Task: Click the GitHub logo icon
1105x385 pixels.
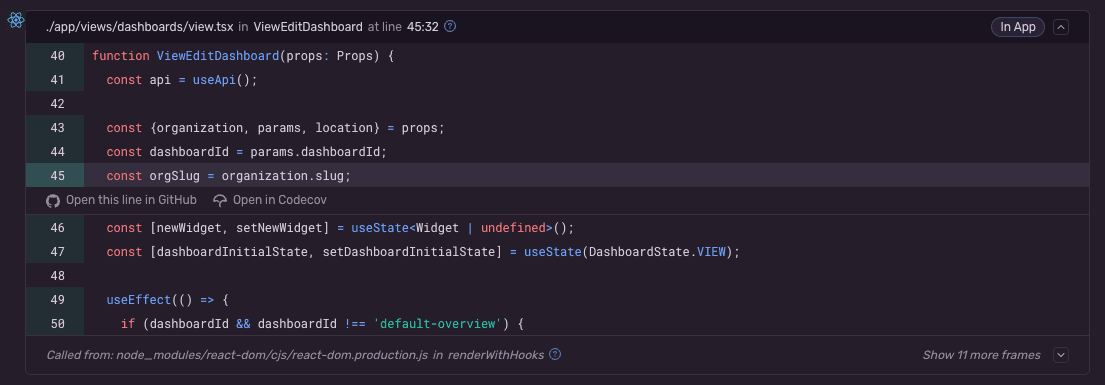Action: (x=53, y=200)
